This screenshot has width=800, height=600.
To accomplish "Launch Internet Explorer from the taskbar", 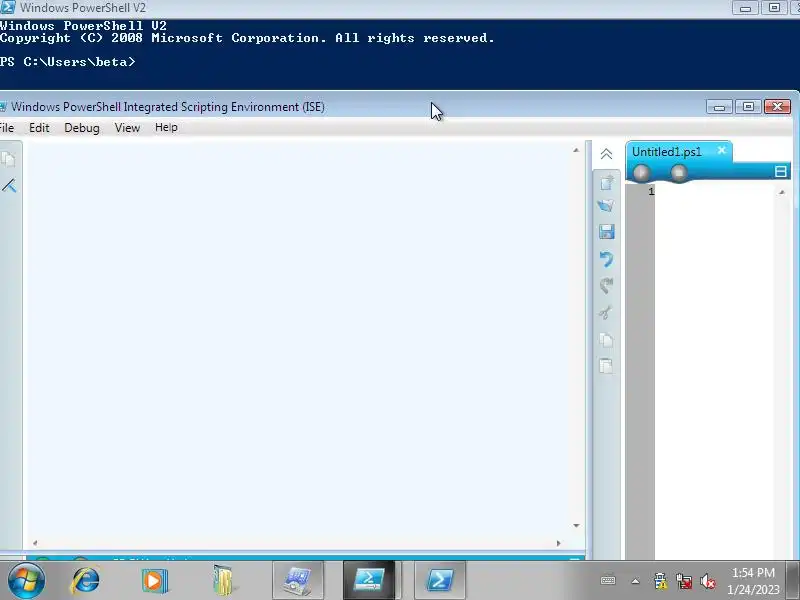I will pyautogui.click(x=85, y=581).
